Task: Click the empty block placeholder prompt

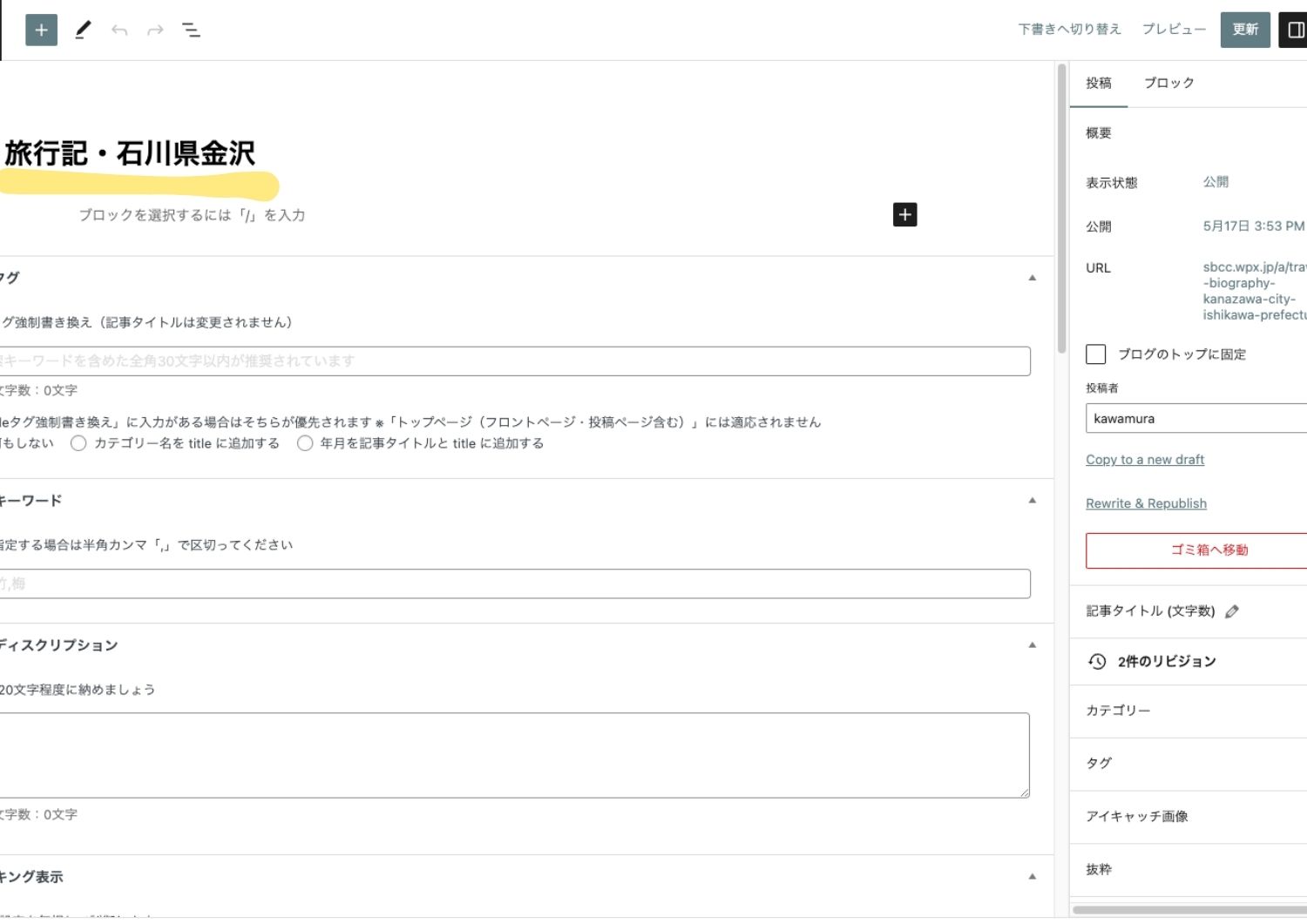Action: [192, 215]
